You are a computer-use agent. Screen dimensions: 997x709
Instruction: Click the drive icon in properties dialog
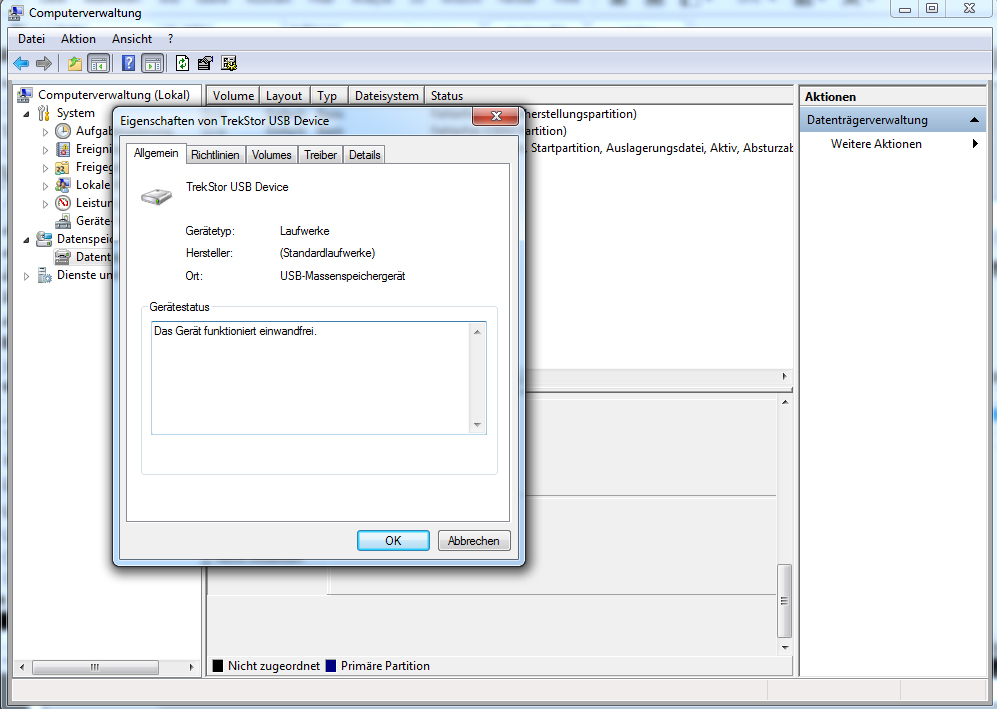tap(156, 196)
